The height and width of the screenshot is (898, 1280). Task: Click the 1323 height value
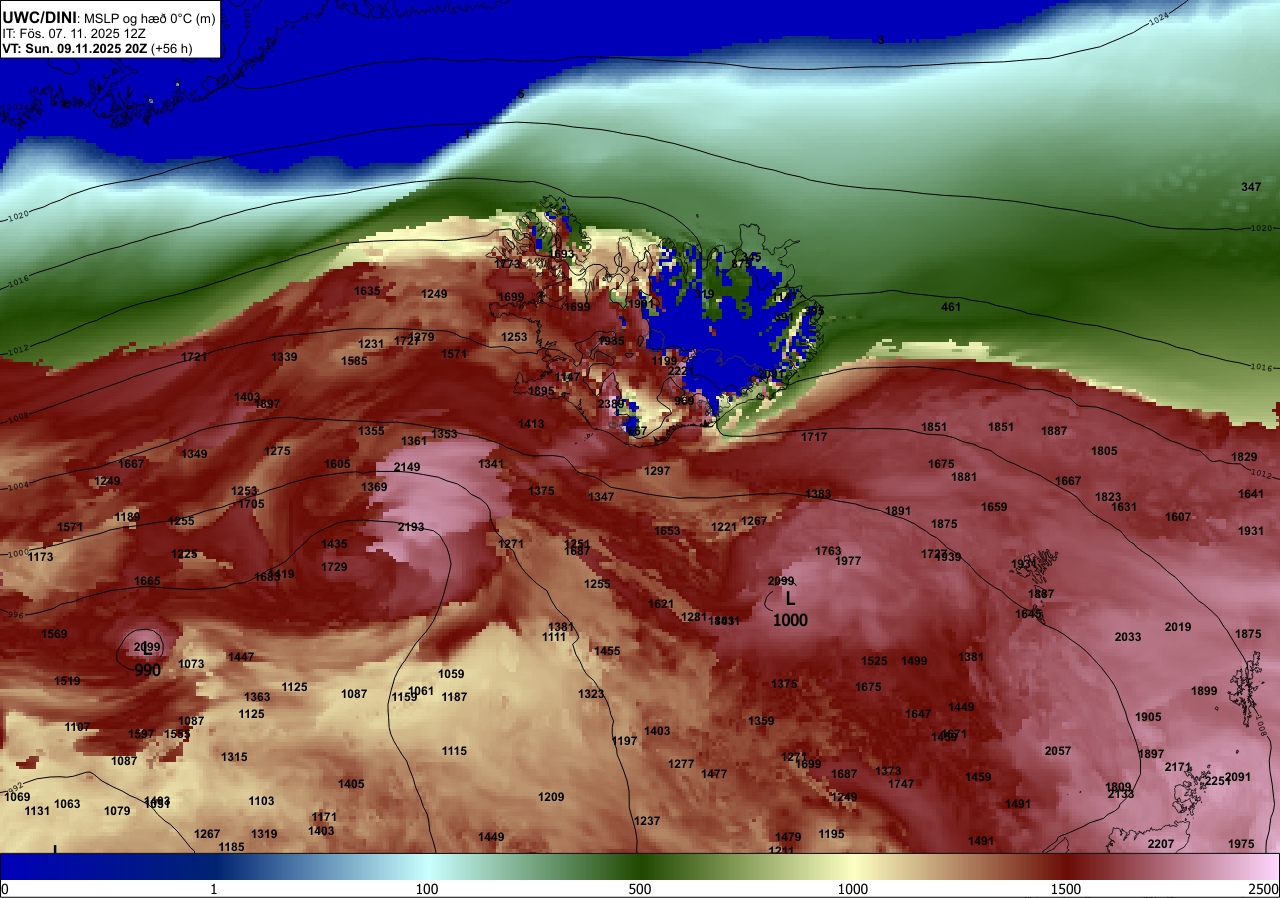(591, 694)
